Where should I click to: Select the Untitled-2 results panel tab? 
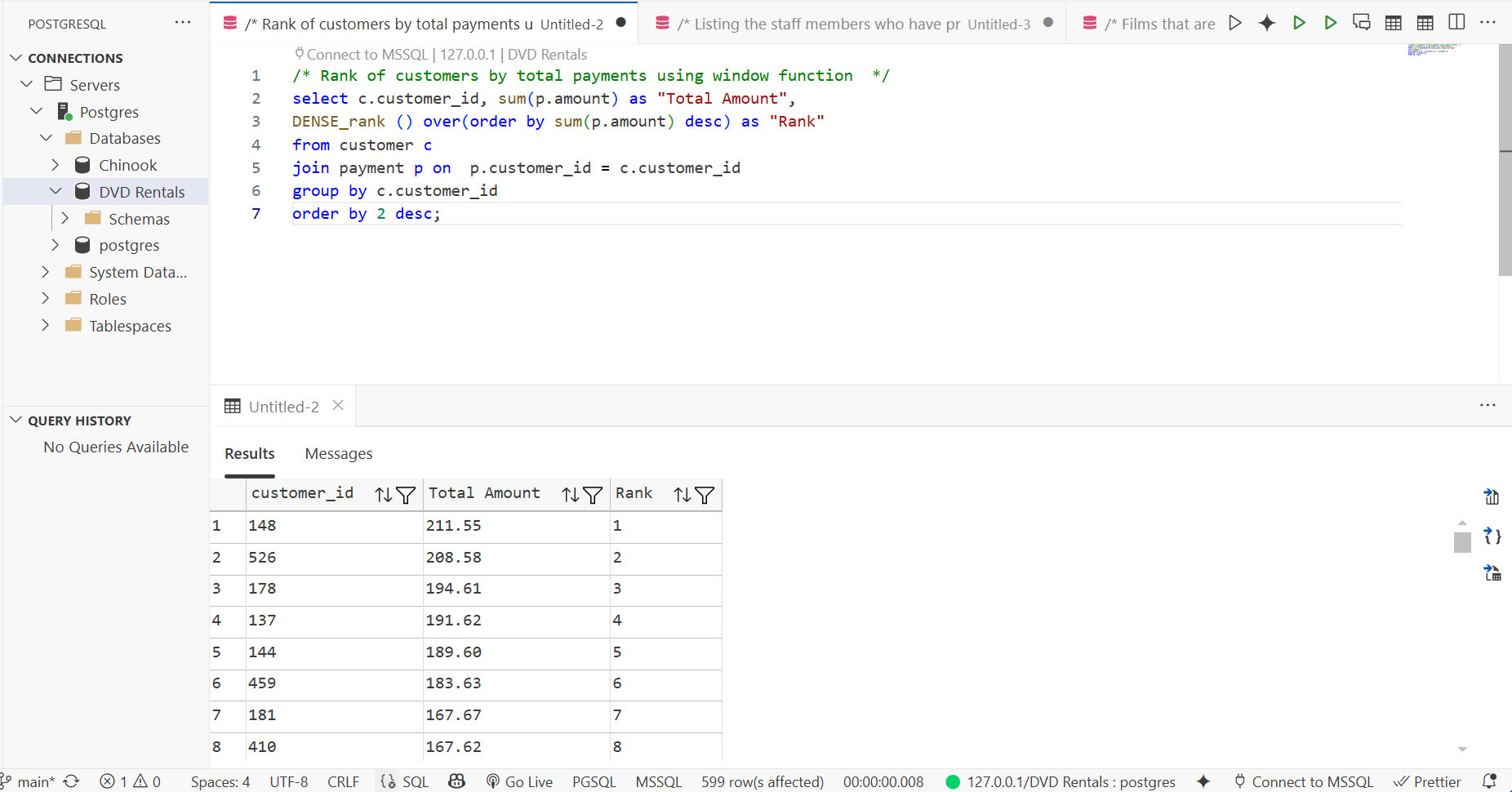282,407
